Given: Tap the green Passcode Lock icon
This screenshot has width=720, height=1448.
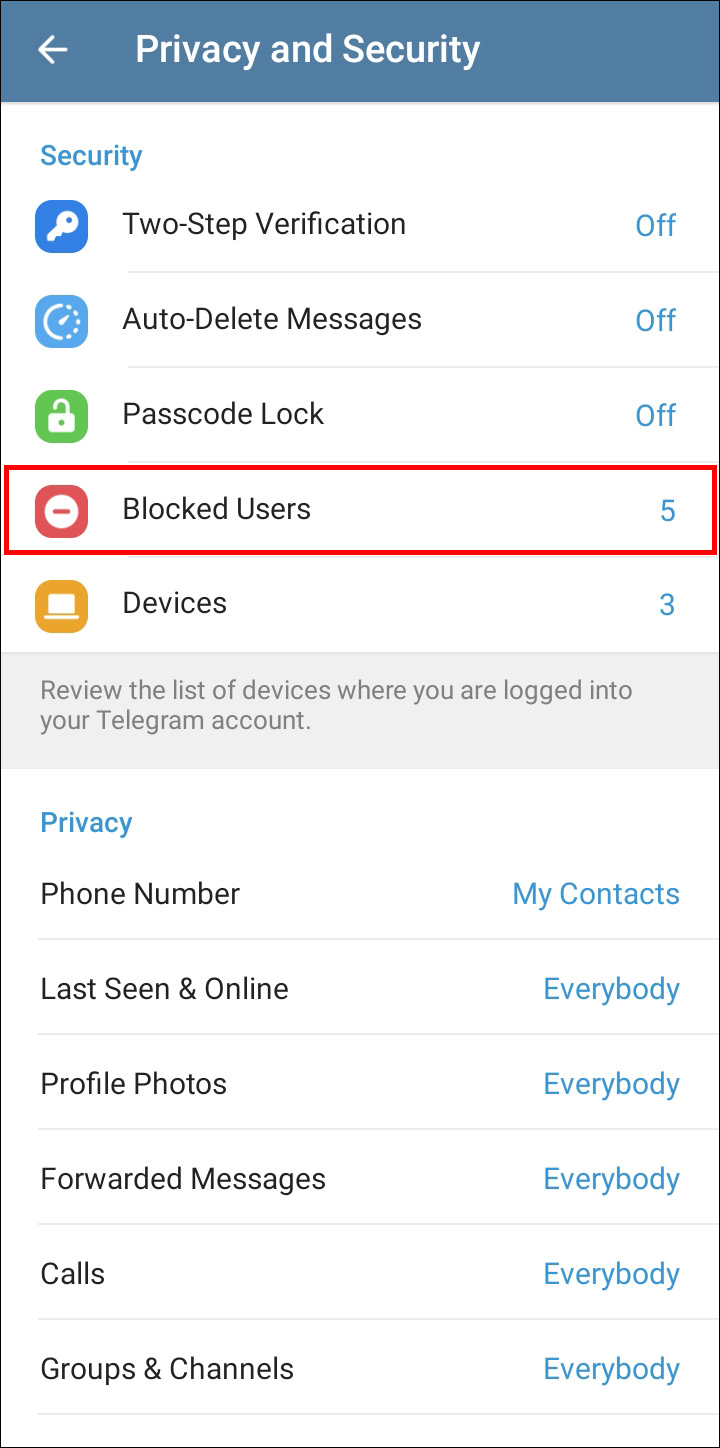Looking at the screenshot, I should 62,416.
